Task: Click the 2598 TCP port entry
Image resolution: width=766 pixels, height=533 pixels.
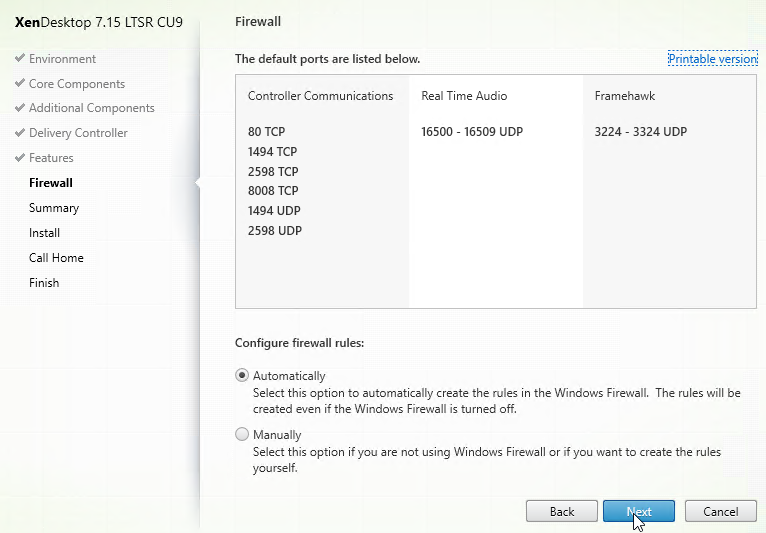Action: point(273,171)
